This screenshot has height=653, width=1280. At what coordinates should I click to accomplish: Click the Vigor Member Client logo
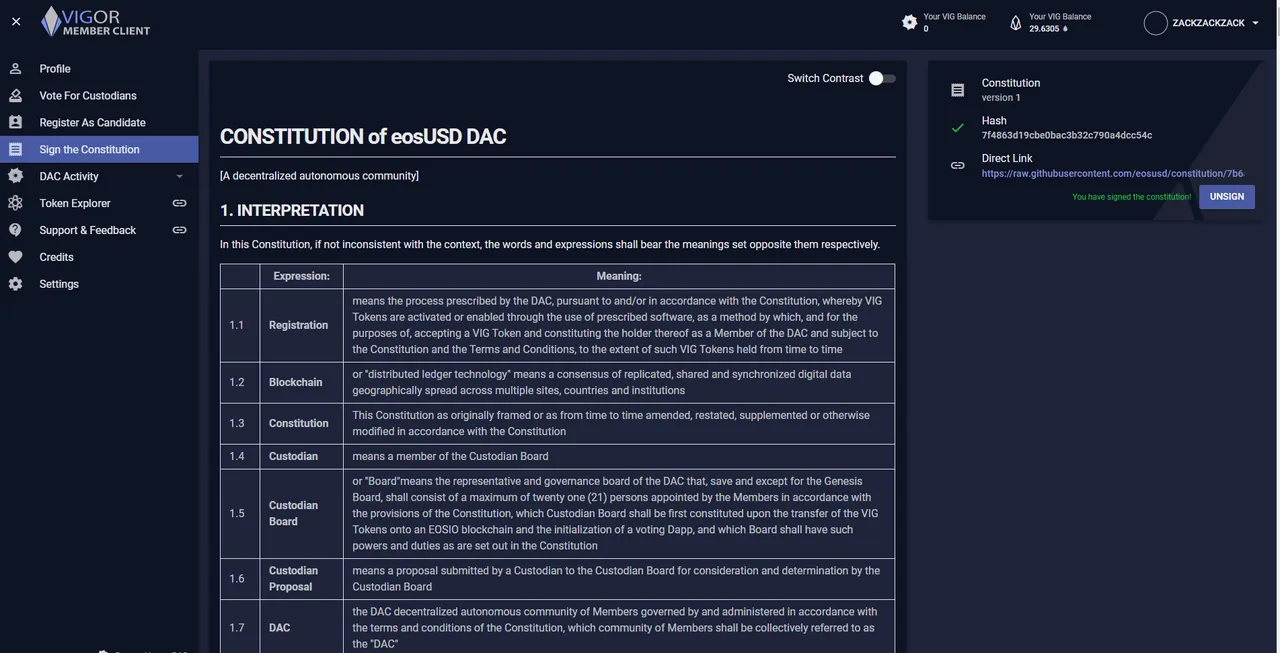[96, 21]
